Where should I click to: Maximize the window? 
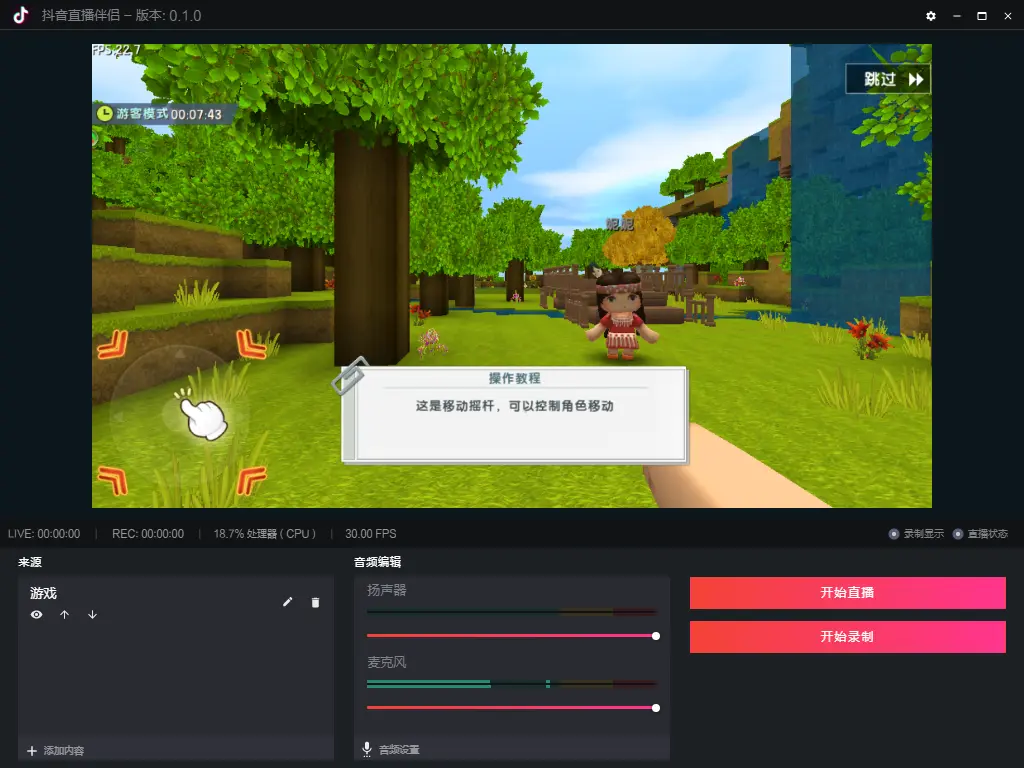[x=982, y=16]
